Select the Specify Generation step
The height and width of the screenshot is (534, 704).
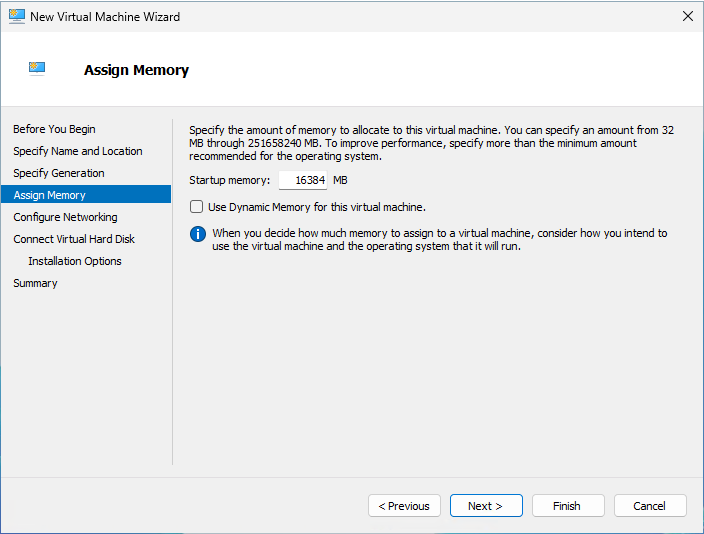(x=58, y=173)
